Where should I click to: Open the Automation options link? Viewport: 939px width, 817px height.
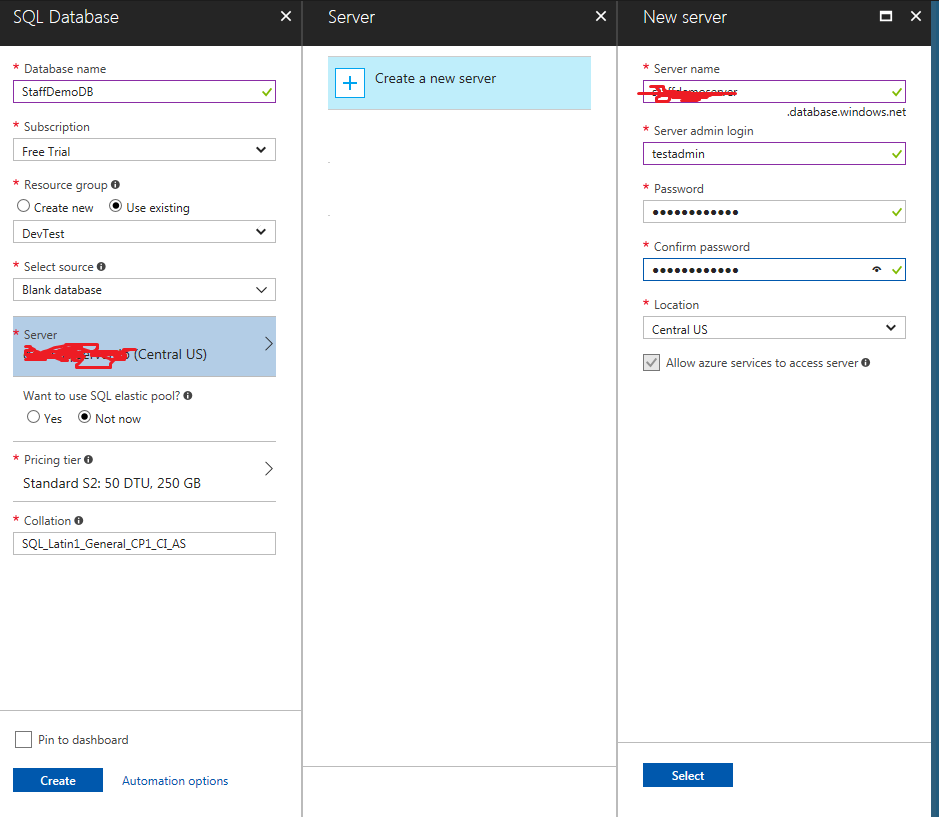(x=175, y=780)
